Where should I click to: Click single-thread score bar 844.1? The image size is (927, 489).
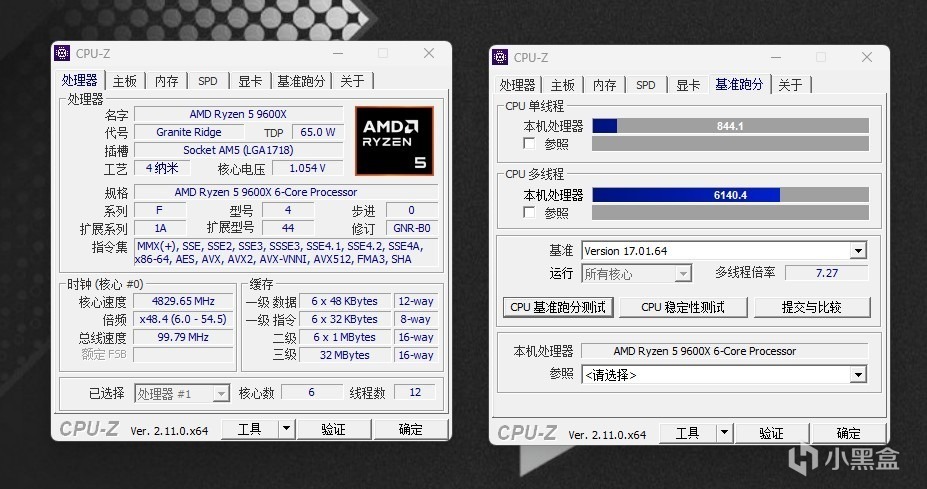coord(730,125)
